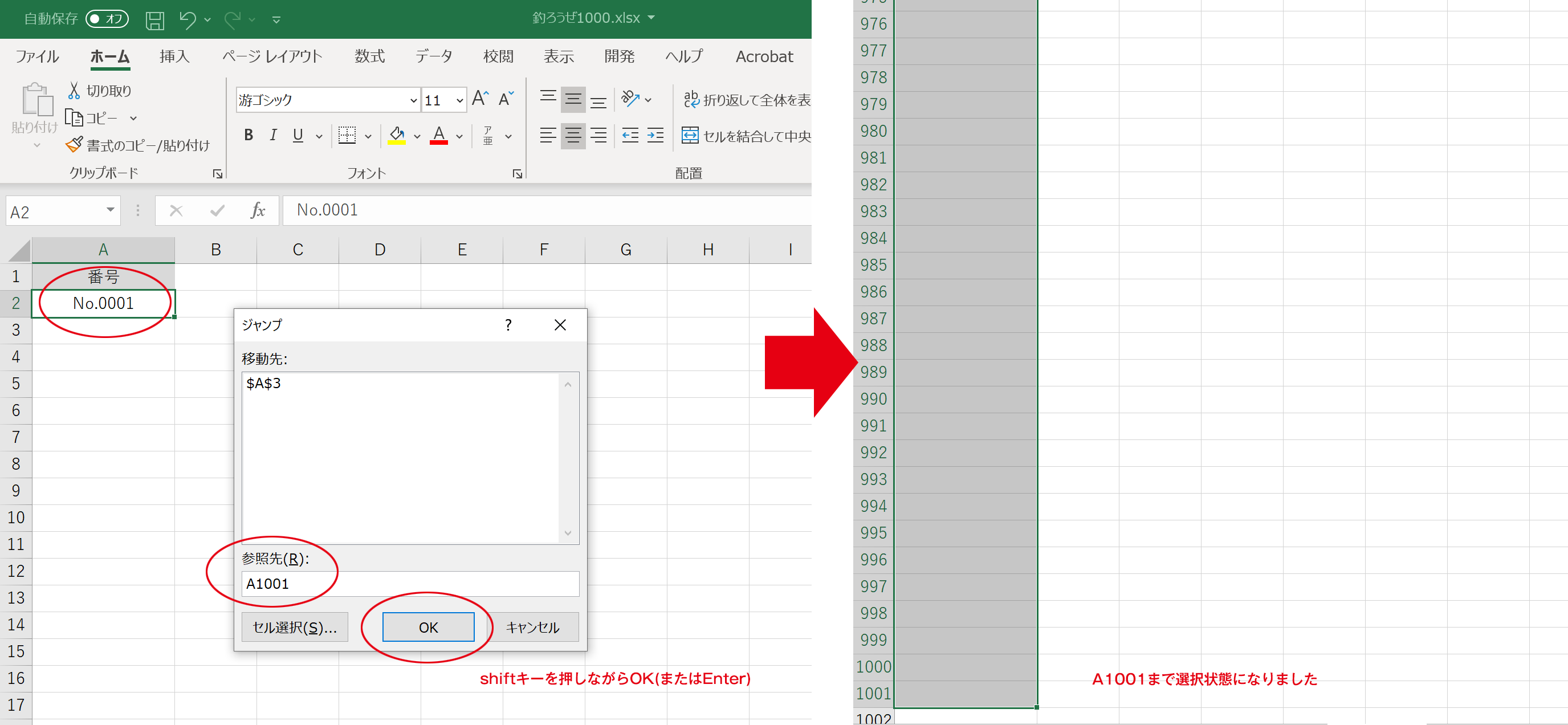This screenshot has width=1568, height=725.
Task: Toggle middle vertical align
Action: (x=573, y=99)
